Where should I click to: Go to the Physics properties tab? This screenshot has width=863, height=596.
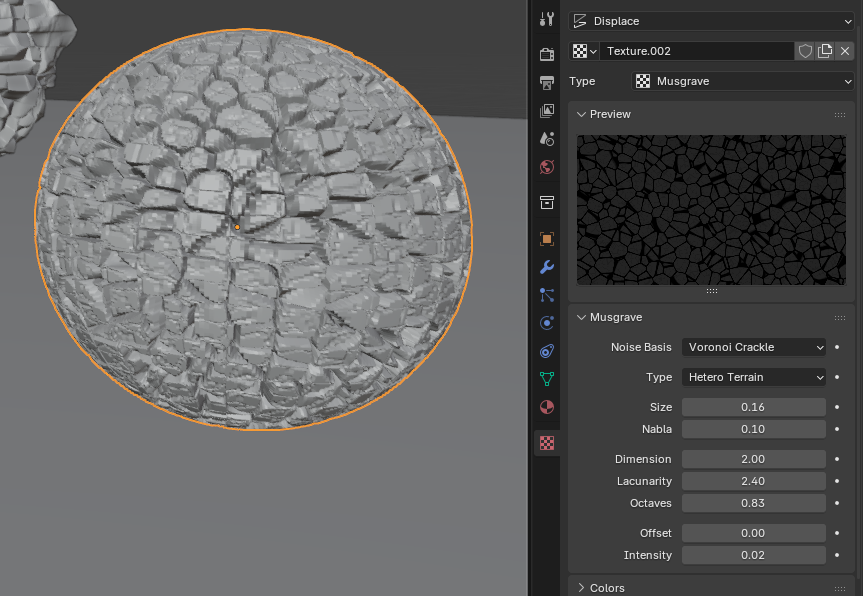click(546, 323)
